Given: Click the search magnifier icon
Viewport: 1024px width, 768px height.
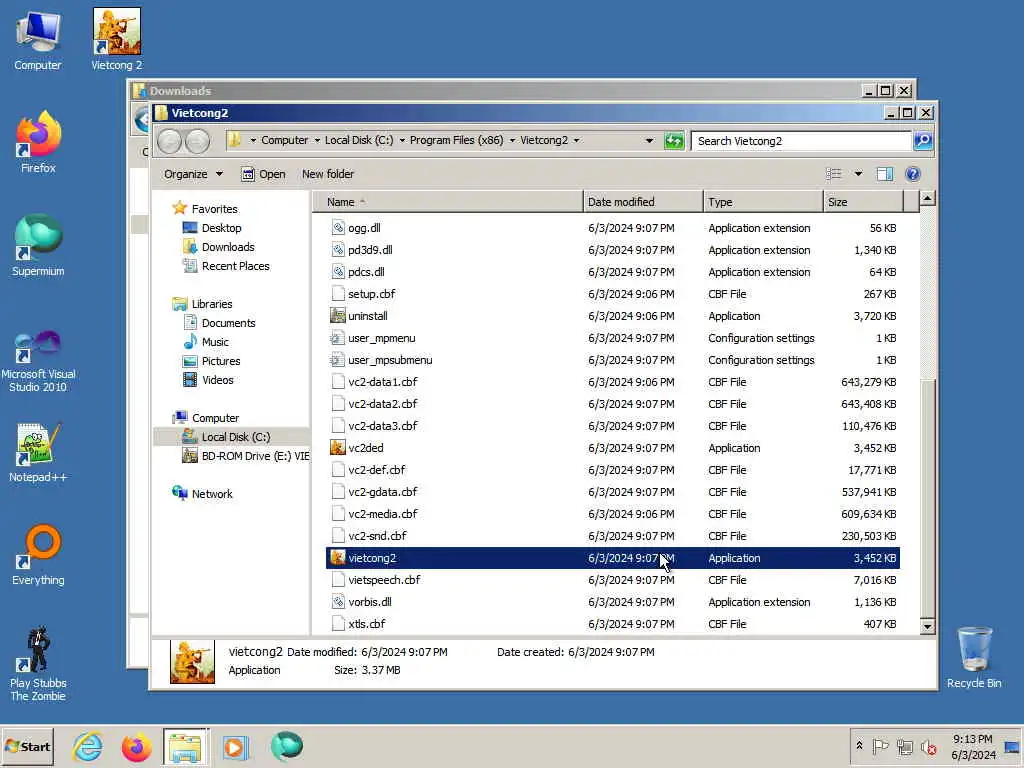Looking at the screenshot, I should [923, 140].
